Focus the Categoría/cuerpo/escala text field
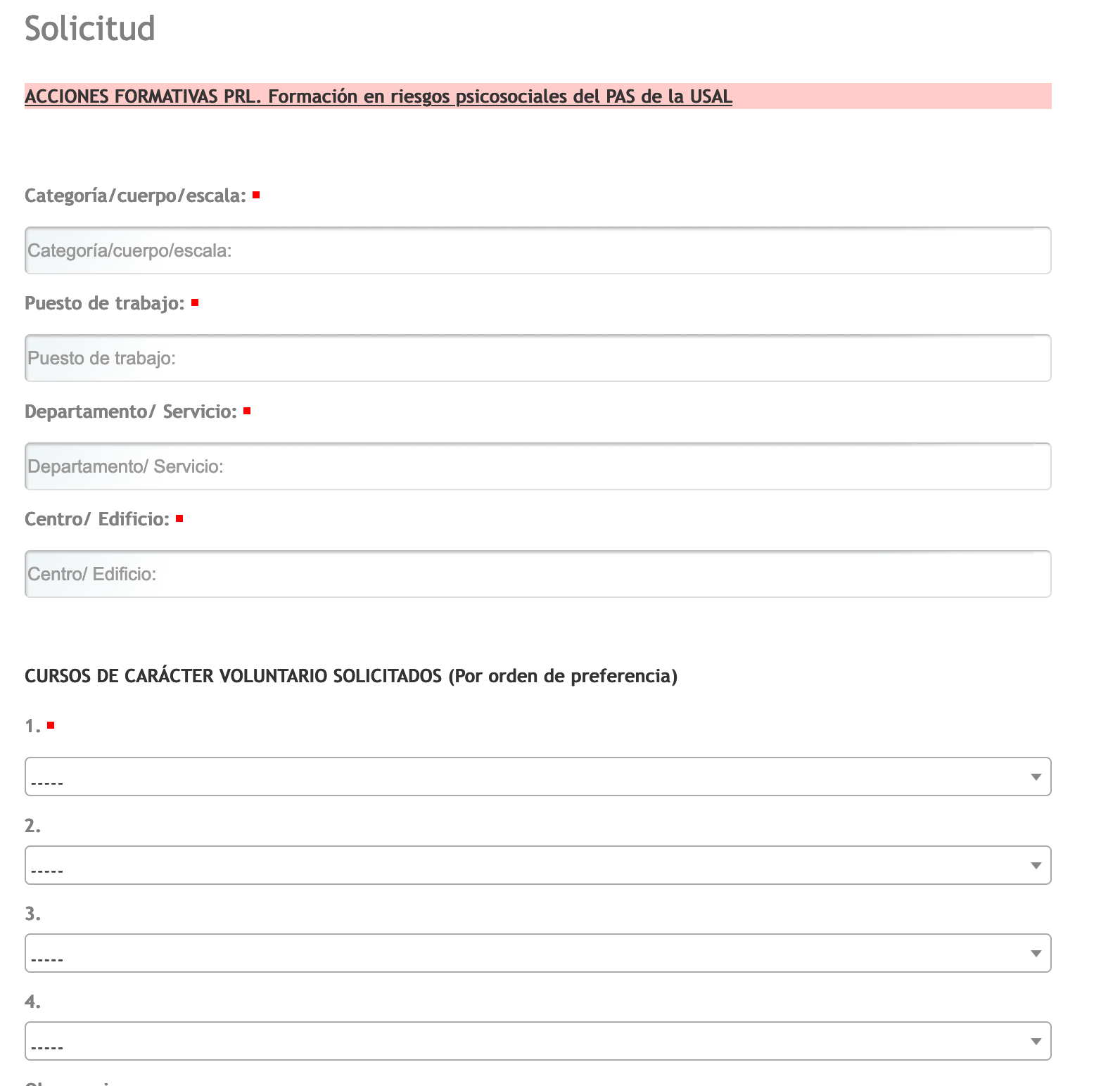 pyautogui.click(x=537, y=250)
